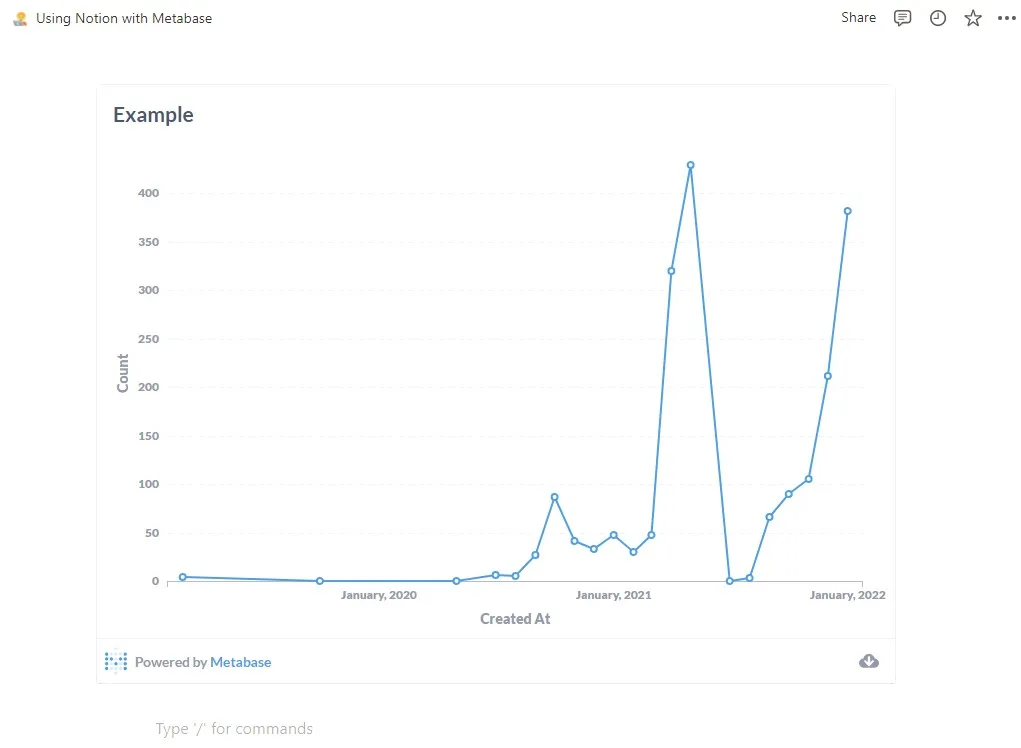The width and height of the screenshot is (1021, 748).
Task: Open the Metabase link
Action: click(240, 662)
